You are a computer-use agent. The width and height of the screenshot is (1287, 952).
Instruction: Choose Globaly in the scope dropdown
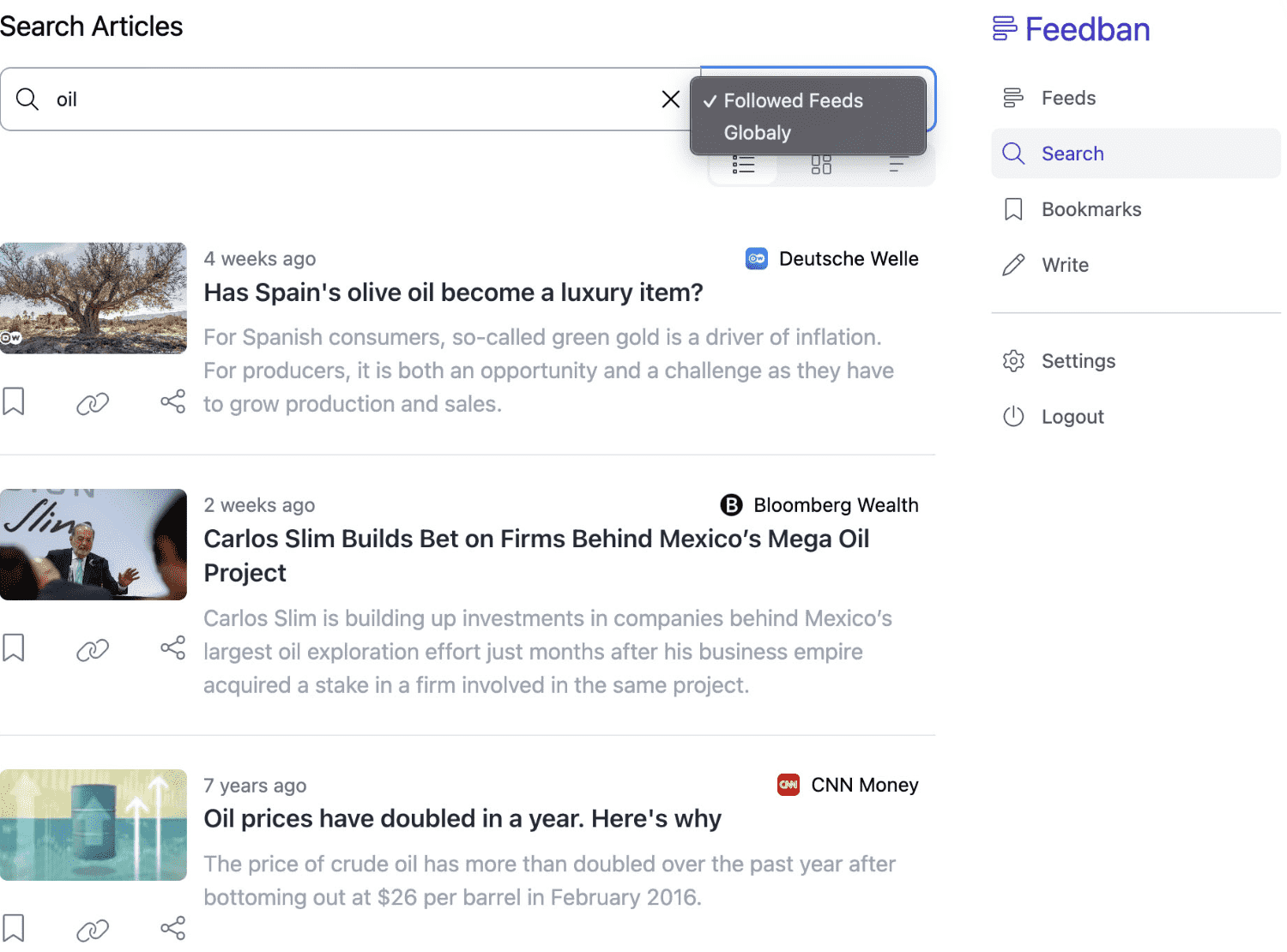tap(757, 133)
